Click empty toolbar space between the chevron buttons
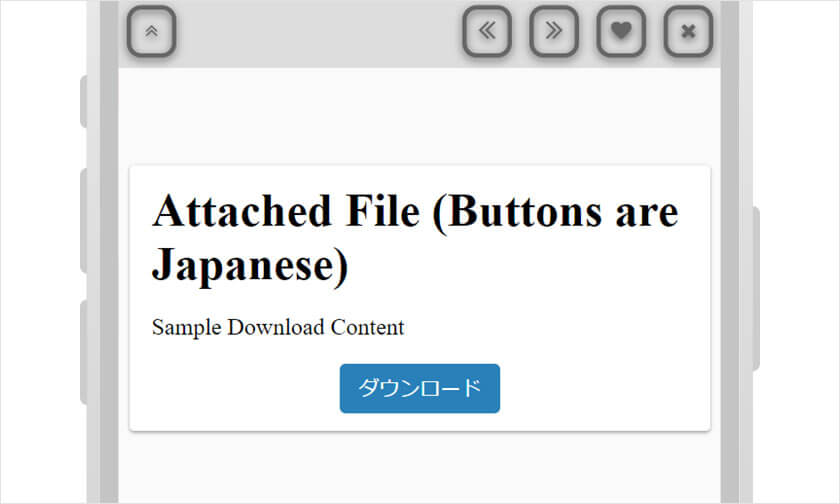The width and height of the screenshot is (840, 504). (320, 32)
